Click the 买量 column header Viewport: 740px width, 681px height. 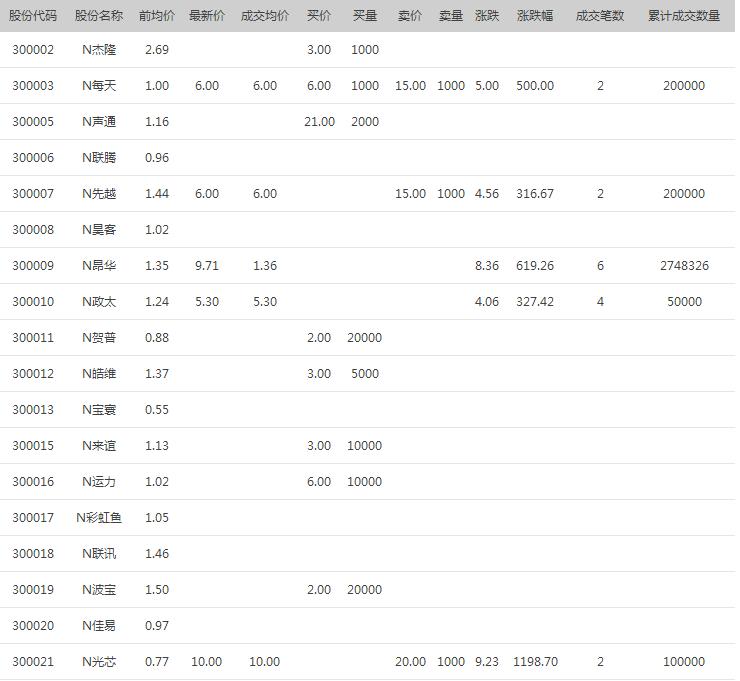(x=365, y=16)
